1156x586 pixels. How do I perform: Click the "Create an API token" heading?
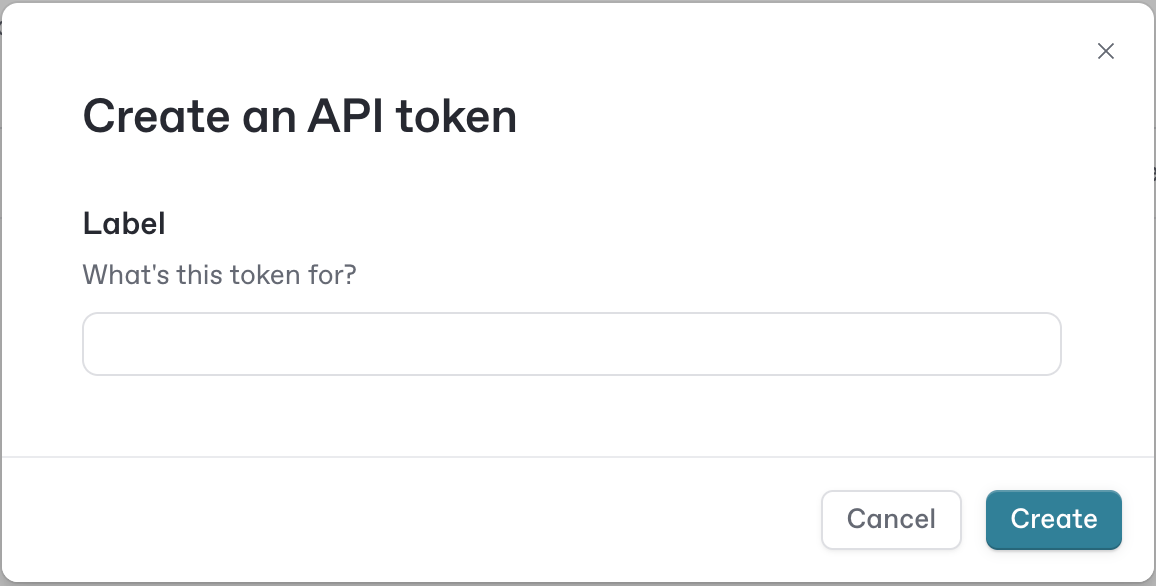pyautogui.click(x=299, y=117)
